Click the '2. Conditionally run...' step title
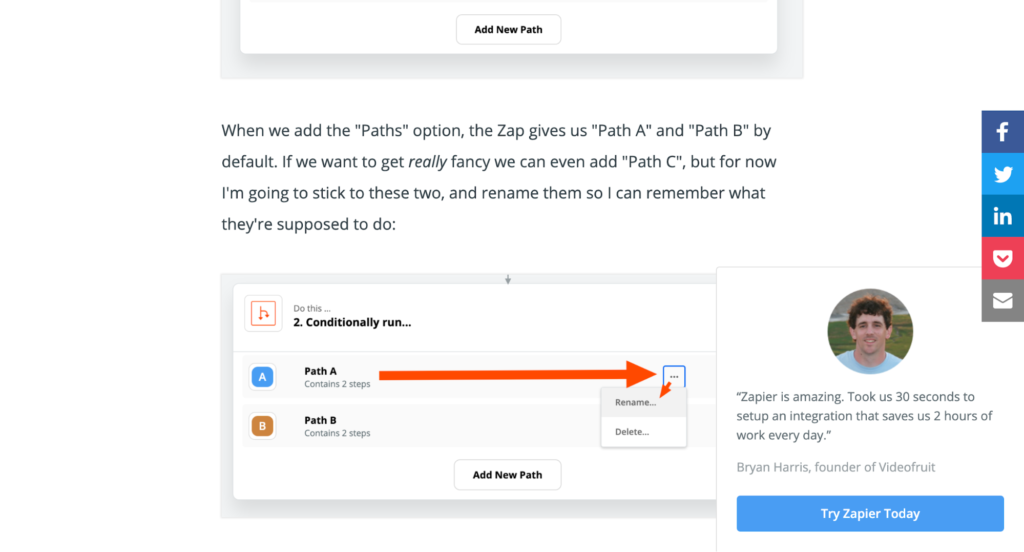1024x552 pixels. tap(352, 322)
